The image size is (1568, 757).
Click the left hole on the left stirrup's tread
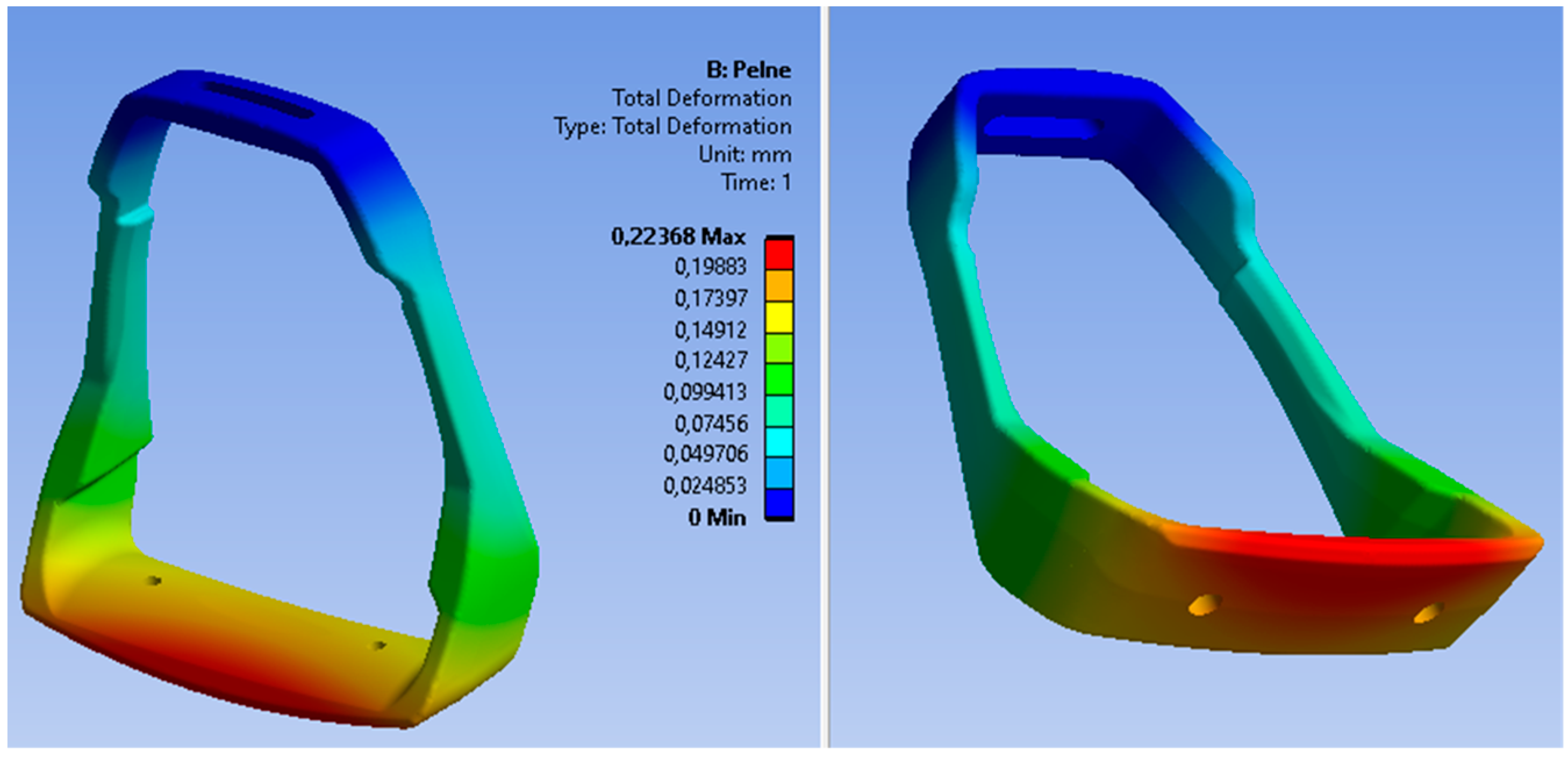coord(153,581)
